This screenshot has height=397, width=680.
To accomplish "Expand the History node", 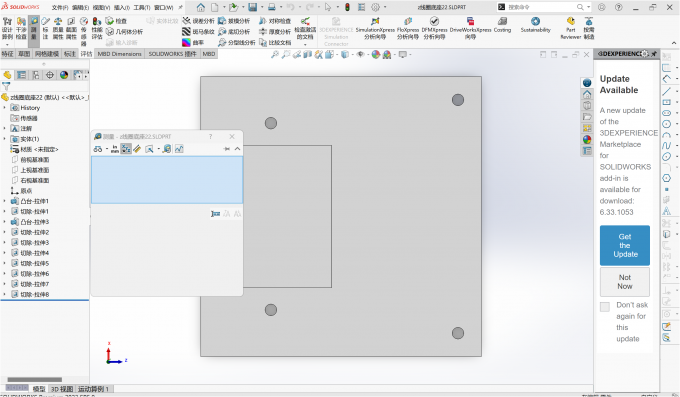I will tap(5, 108).
